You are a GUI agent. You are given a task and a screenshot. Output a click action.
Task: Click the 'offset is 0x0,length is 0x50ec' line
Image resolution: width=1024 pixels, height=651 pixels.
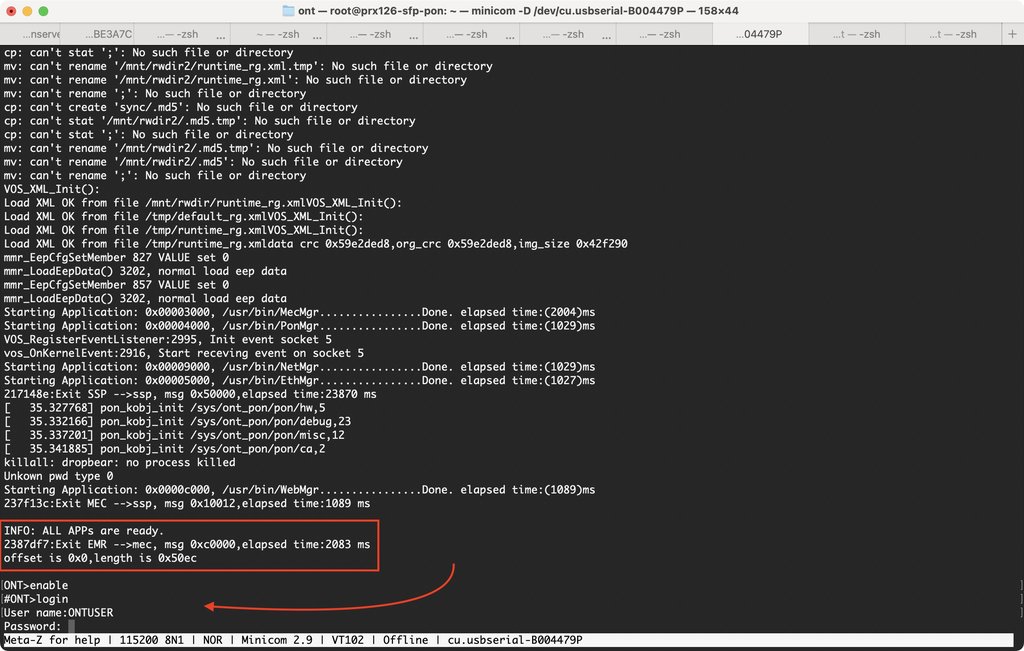pyautogui.click(x=100, y=558)
